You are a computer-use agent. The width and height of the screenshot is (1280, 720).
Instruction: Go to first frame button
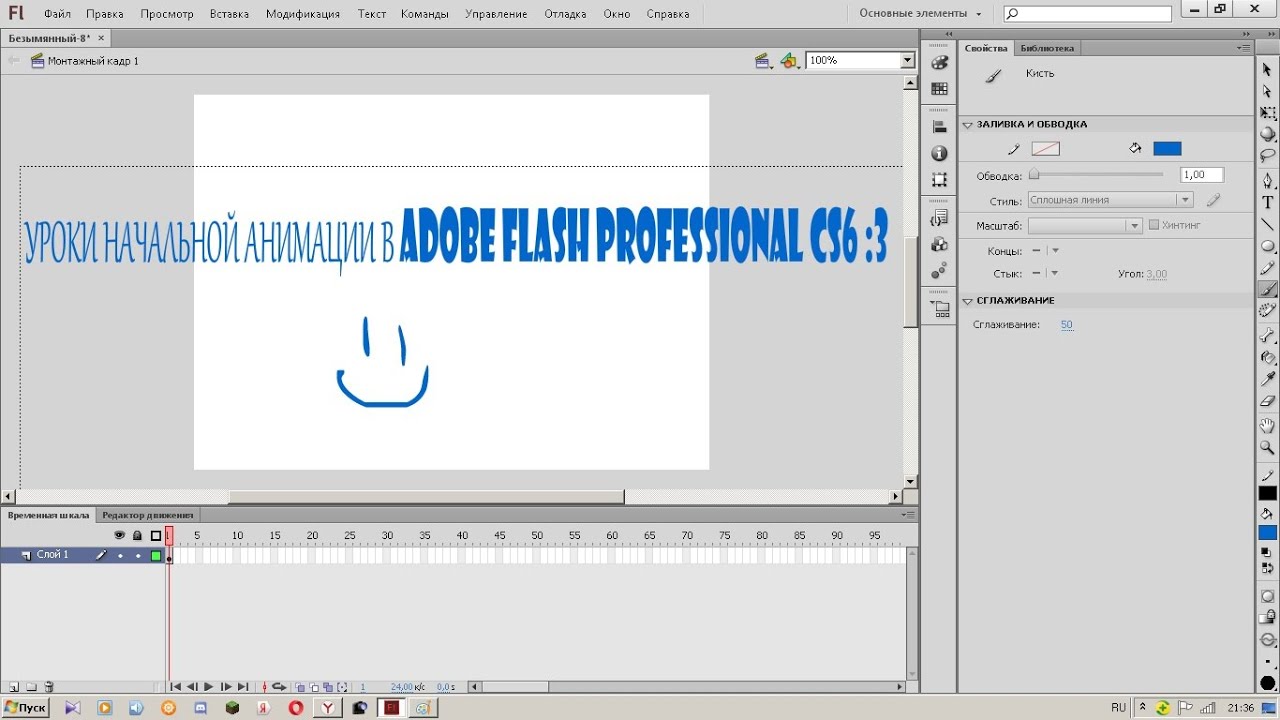tap(176, 687)
